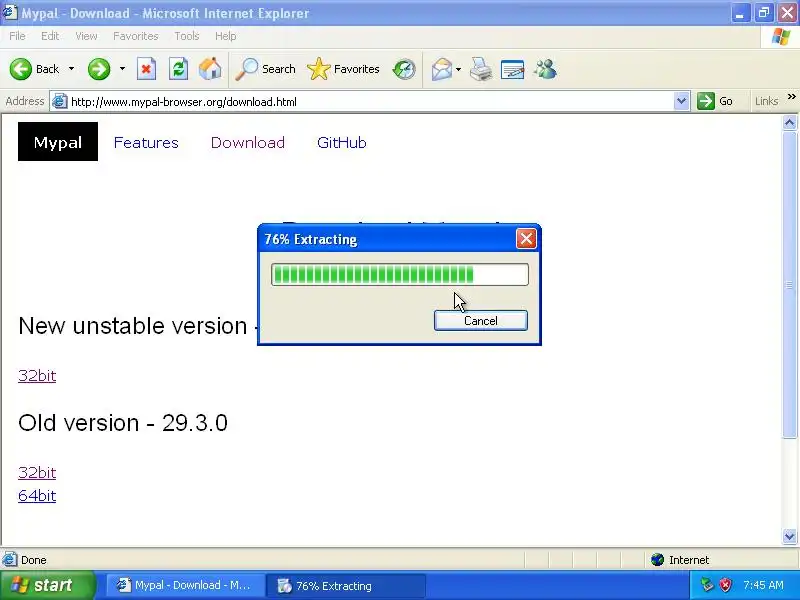800x600 pixels.
Task: Open the File menu
Action: coord(17,36)
